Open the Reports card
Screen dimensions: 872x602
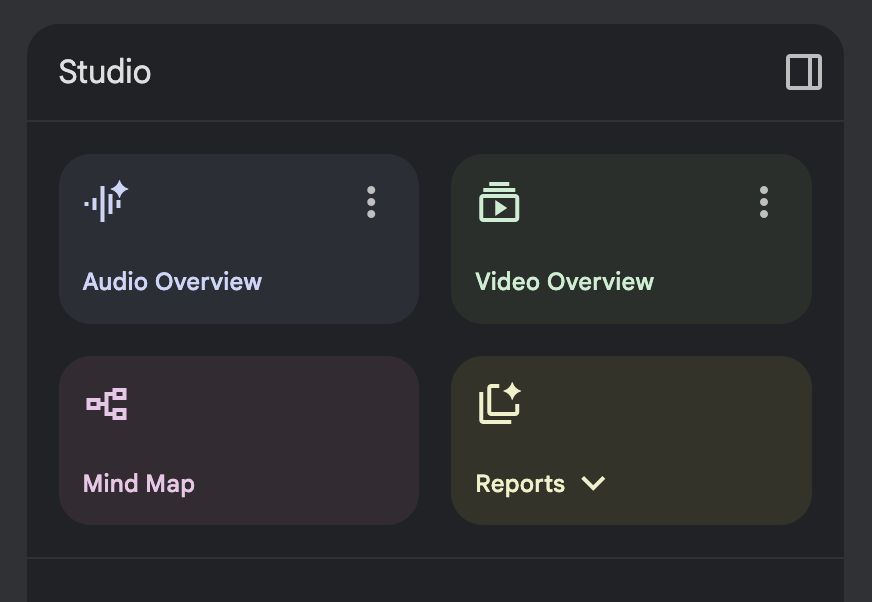[x=631, y=440]
